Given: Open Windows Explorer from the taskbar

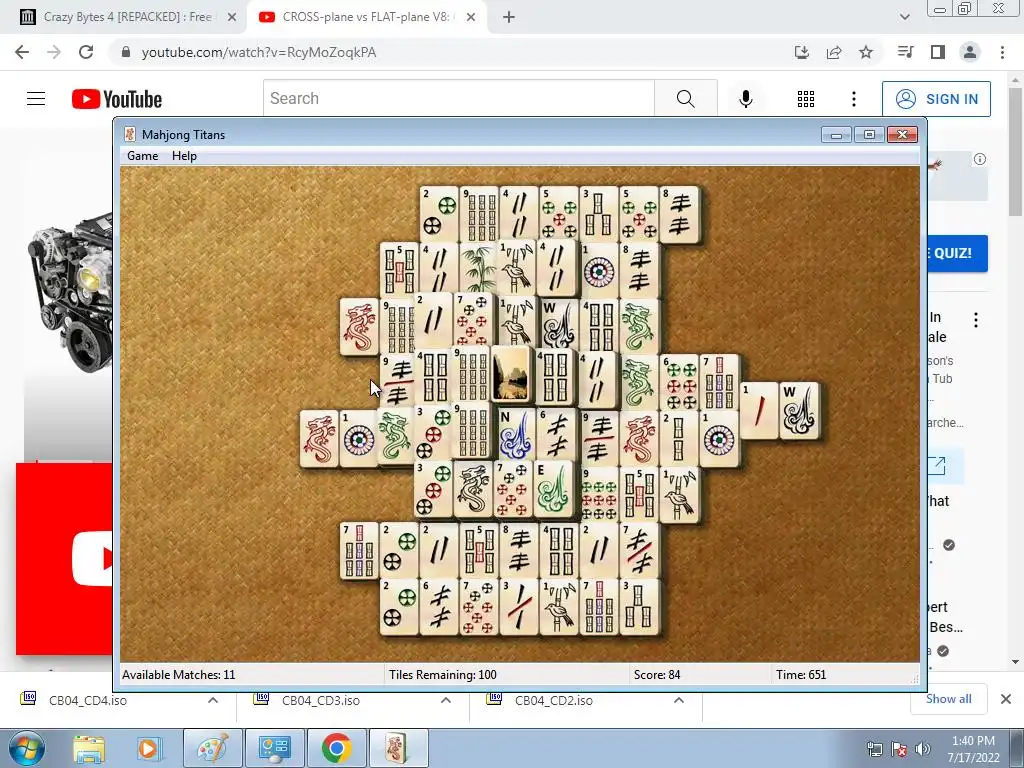Looking at the screenshot, I should [89, 748].
